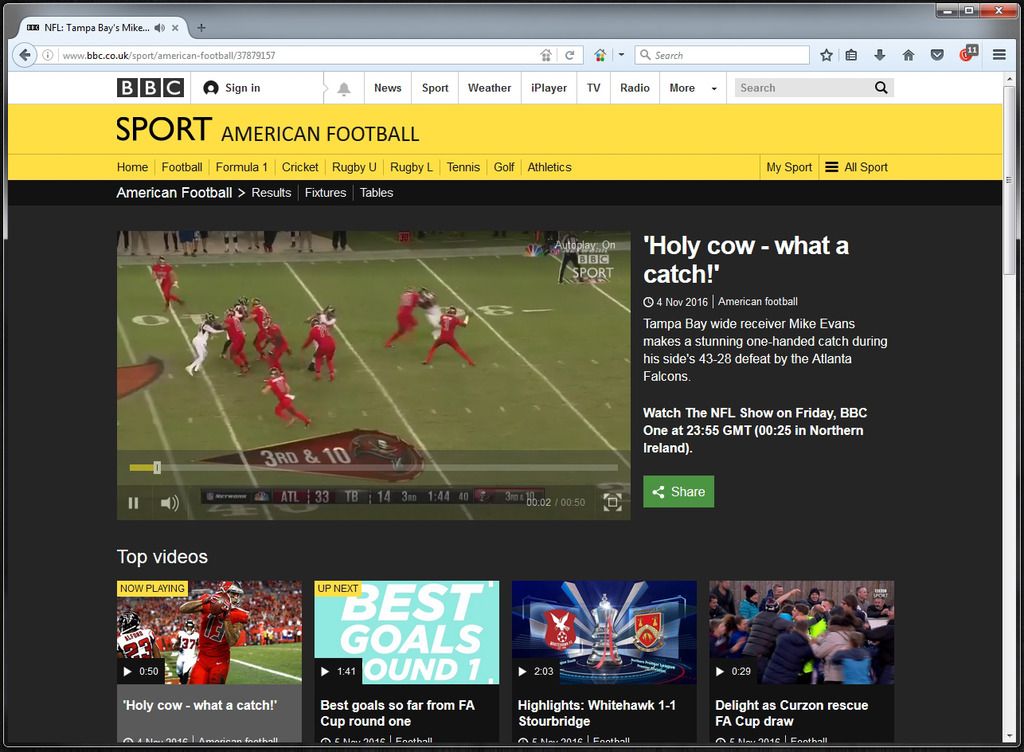Open Athletics sport section
Image resolution: width=1024 pixels, height=752 pixels.
[549, 167]
